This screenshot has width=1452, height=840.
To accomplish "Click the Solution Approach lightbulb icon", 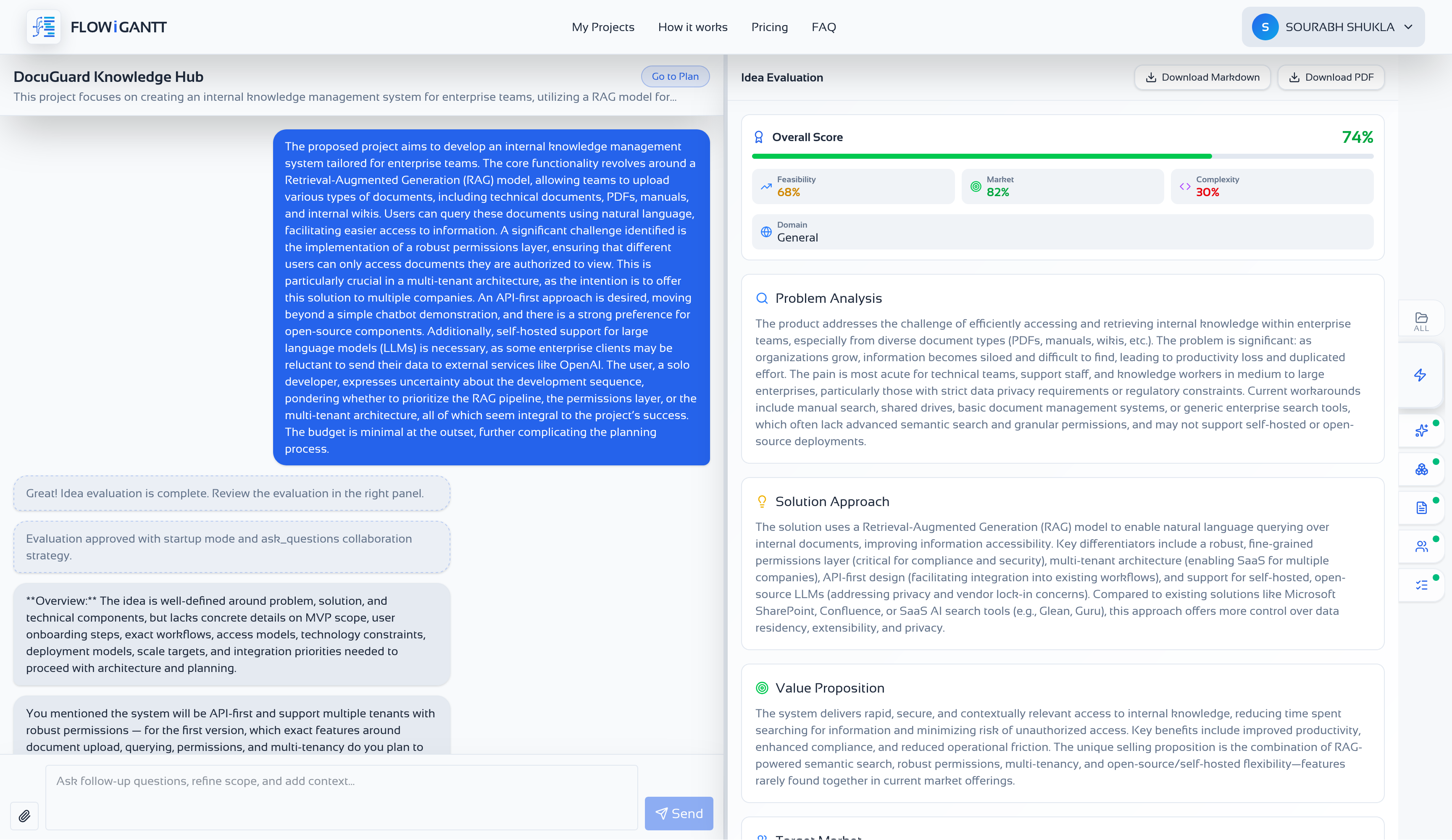I will pyautogui.click(x=762, y=501).
